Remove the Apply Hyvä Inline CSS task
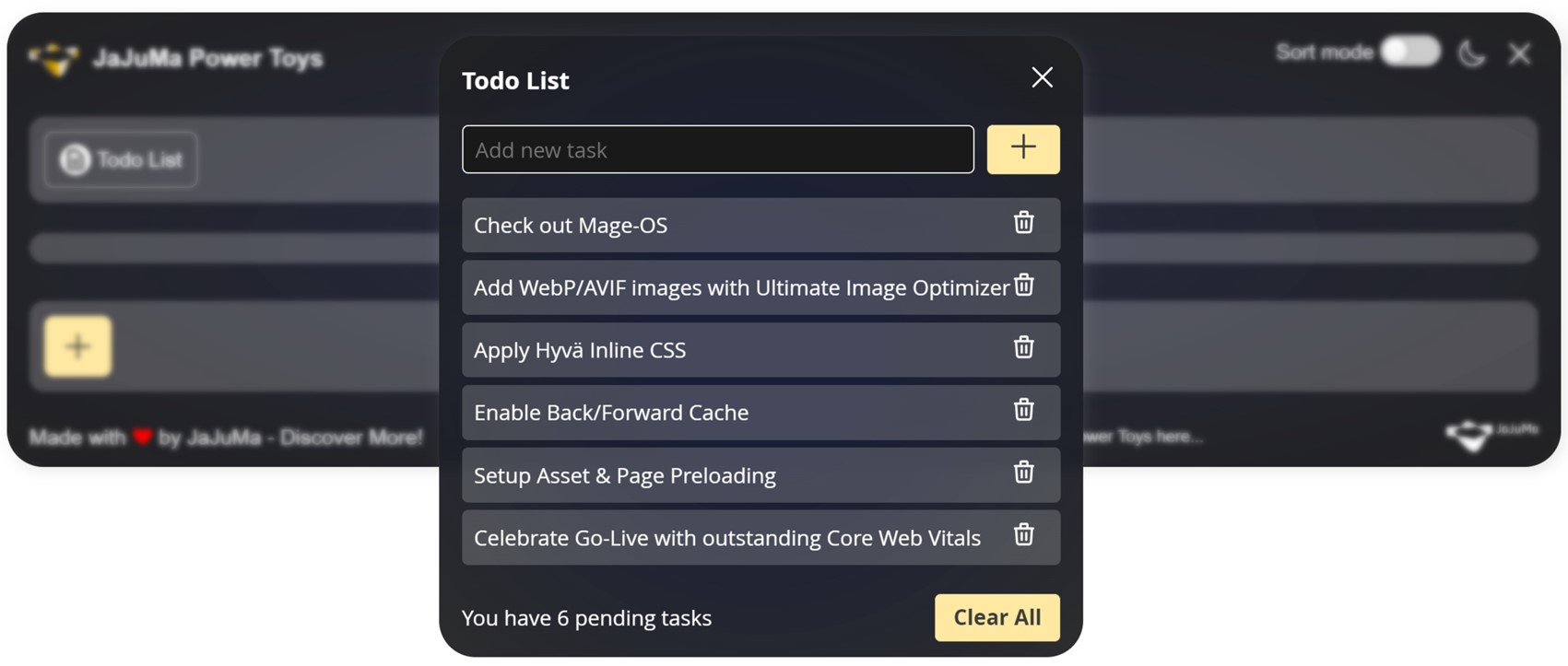This screenshot has width=1568, height=666. 1023,347
